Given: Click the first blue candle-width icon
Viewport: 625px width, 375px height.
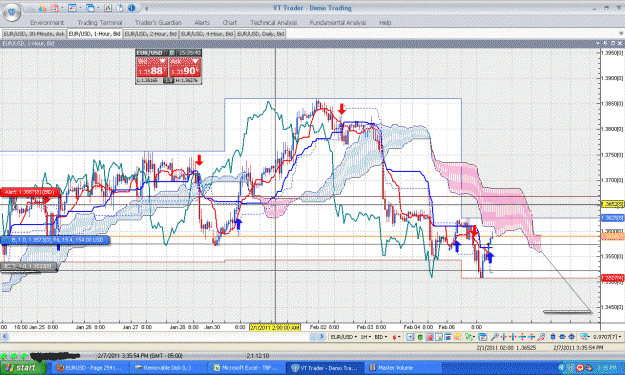Looking at the screenshot, I should (553, 337).
